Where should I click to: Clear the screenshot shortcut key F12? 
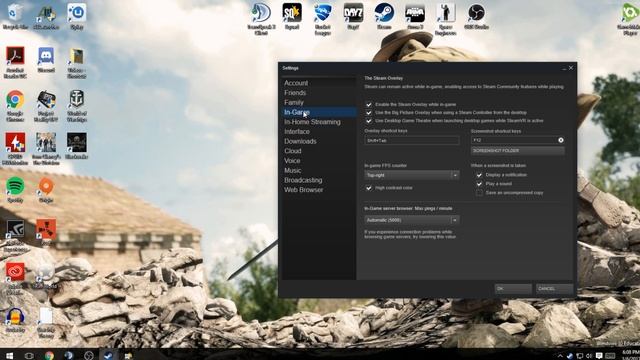point(561,140)
